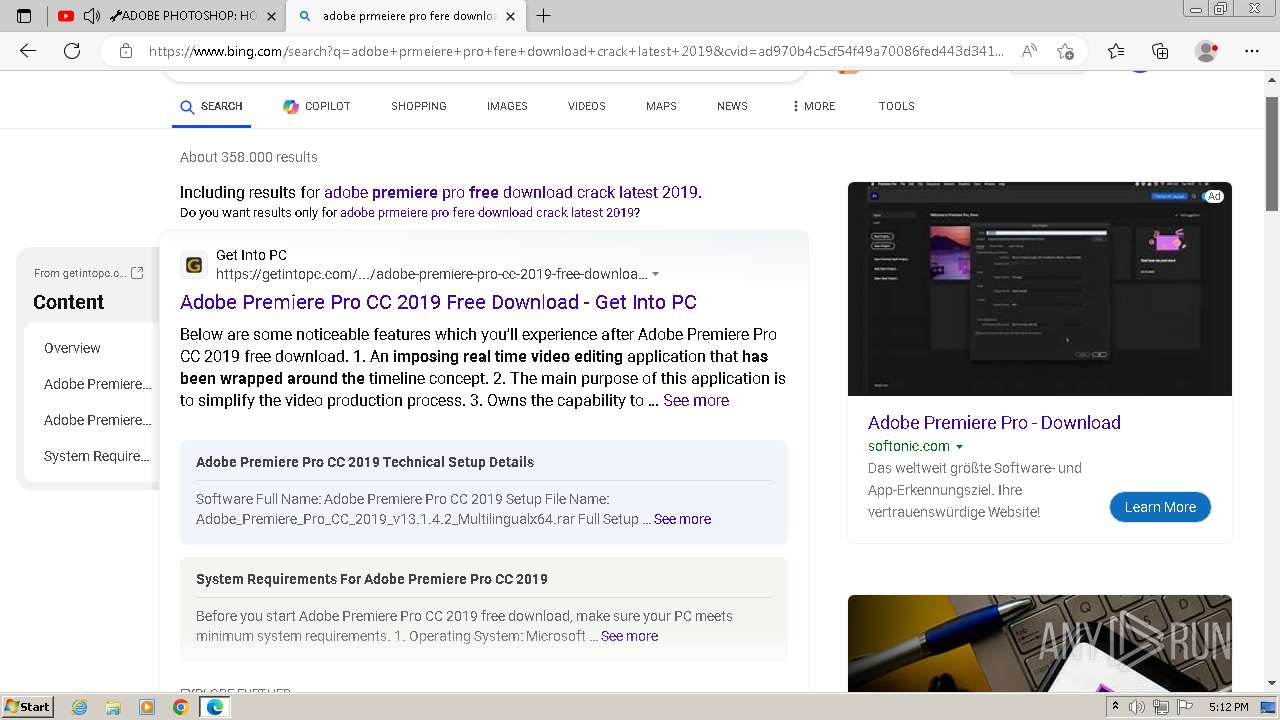
Task: Open the corrected query 'adobe premiere pro free download crack latest 2019'
Action: 511,192
